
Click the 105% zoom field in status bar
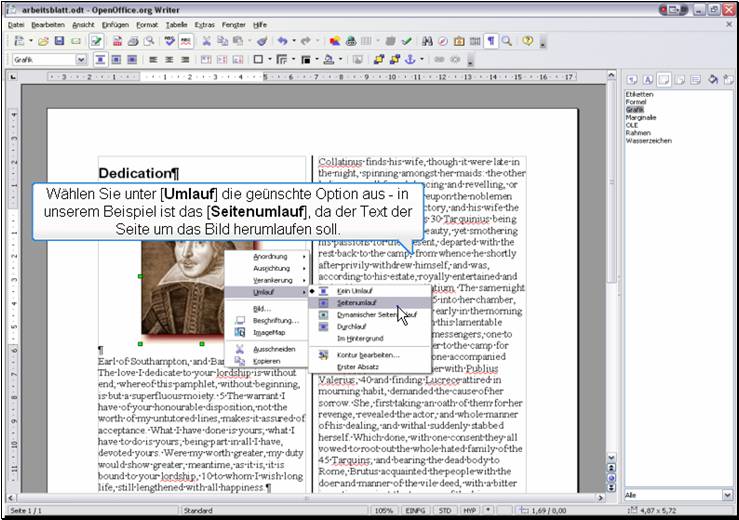(x=383, y=512)
